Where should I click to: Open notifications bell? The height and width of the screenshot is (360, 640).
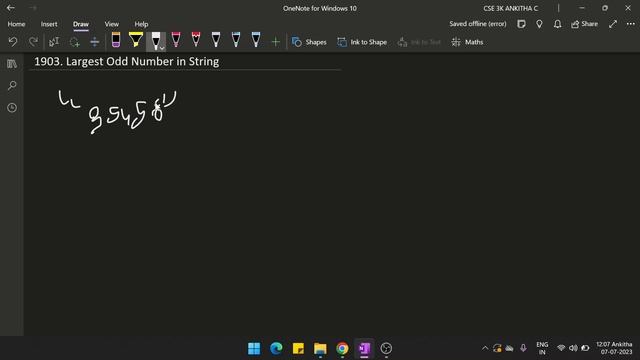557,24
